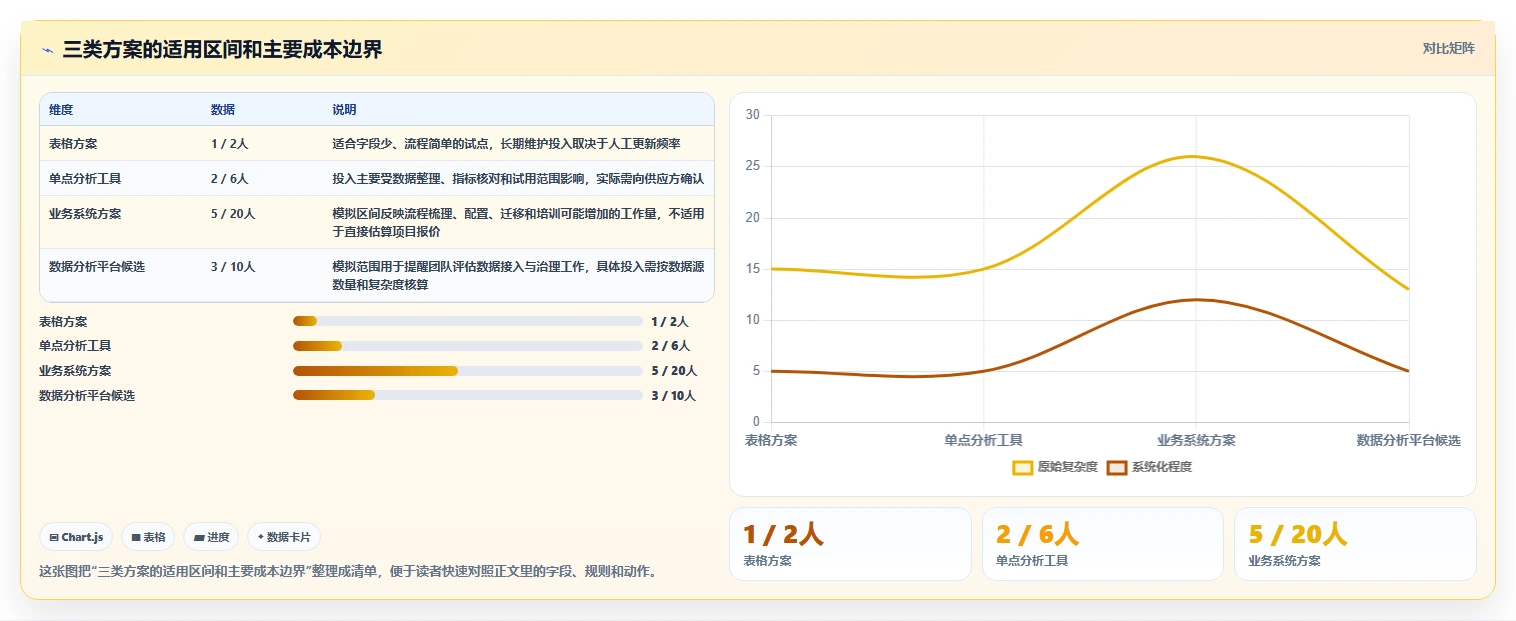Click the description starting 适合字段少
The height and width of the screenshot is (621, 1516).
pos(506,144)
